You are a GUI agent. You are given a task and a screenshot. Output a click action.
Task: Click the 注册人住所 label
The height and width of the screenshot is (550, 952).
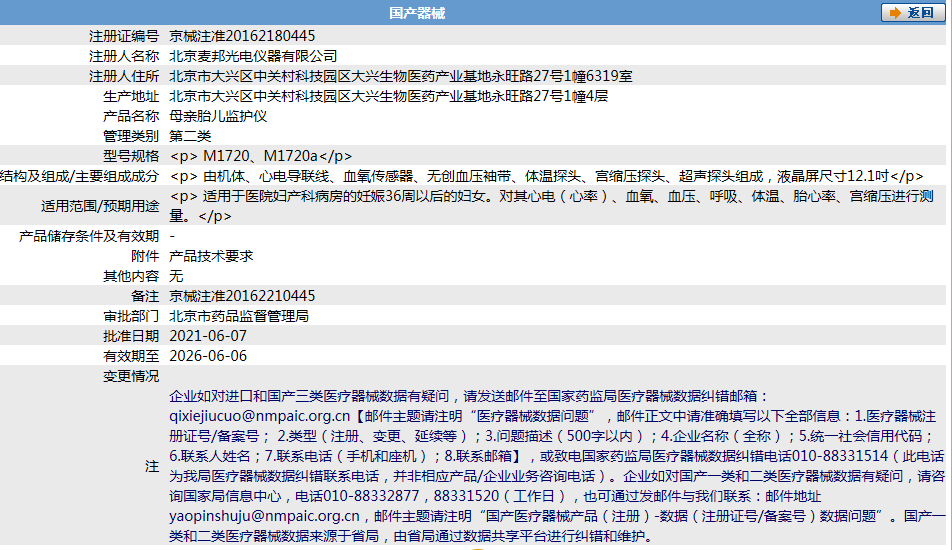pyautogui.click(x=124, y=76)
